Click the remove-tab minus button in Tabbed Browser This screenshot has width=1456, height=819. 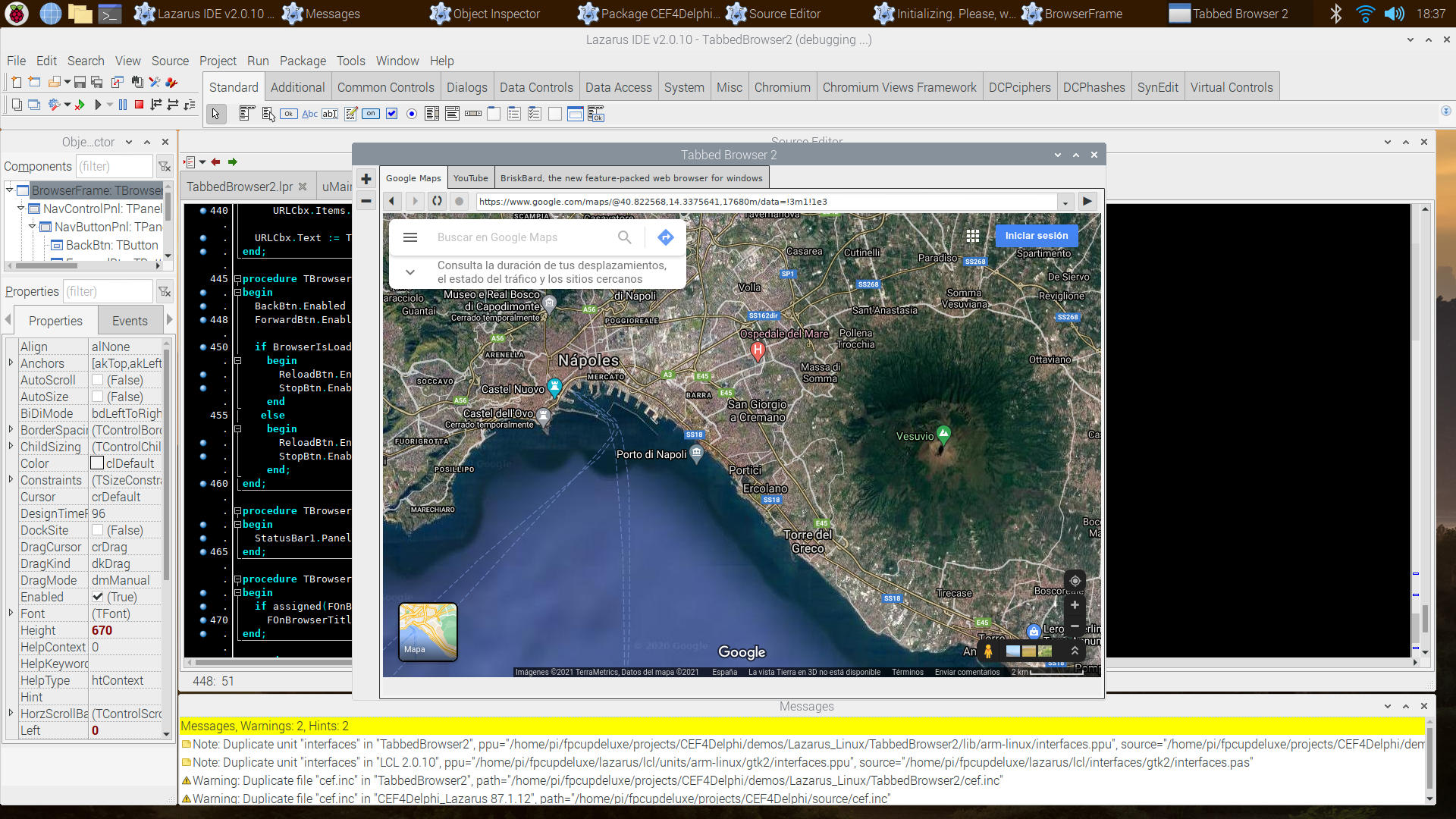pos(366,201)
